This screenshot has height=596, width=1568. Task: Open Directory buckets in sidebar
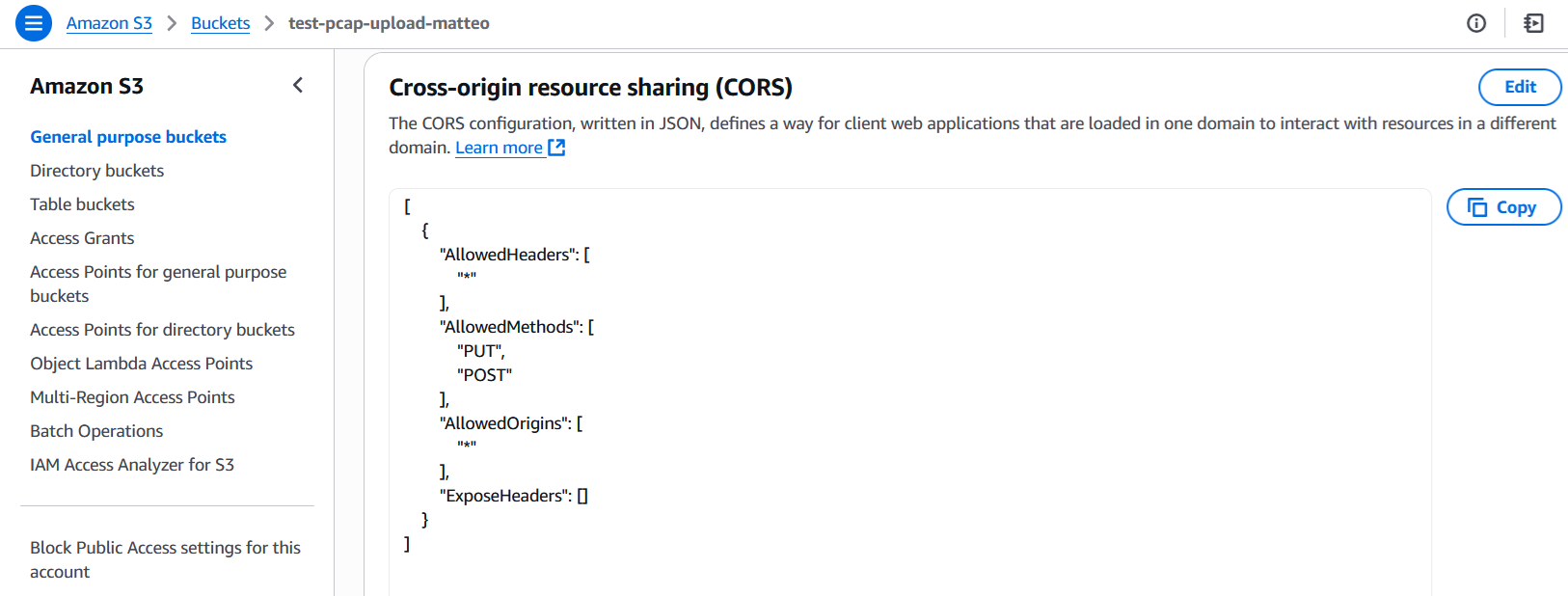click(96, 171)
